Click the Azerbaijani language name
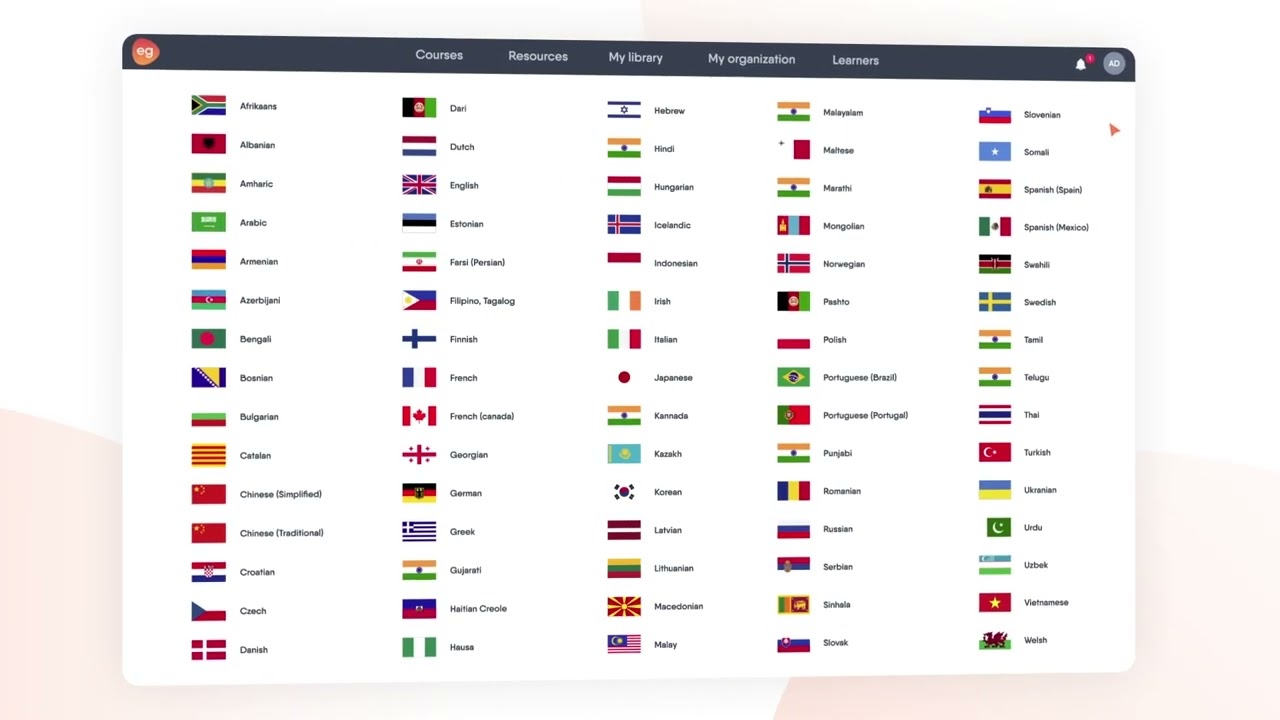The height and width of the screenshot is (720, 1280). (260, 300)
